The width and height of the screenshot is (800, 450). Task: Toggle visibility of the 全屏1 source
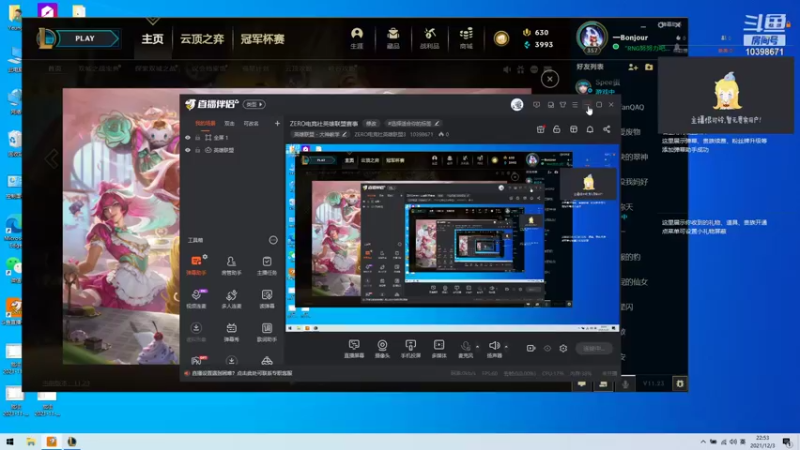click(x=188, y=138)
